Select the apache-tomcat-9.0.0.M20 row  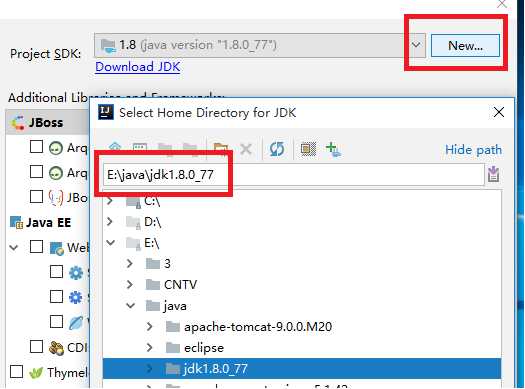click(x=302, y=326)
